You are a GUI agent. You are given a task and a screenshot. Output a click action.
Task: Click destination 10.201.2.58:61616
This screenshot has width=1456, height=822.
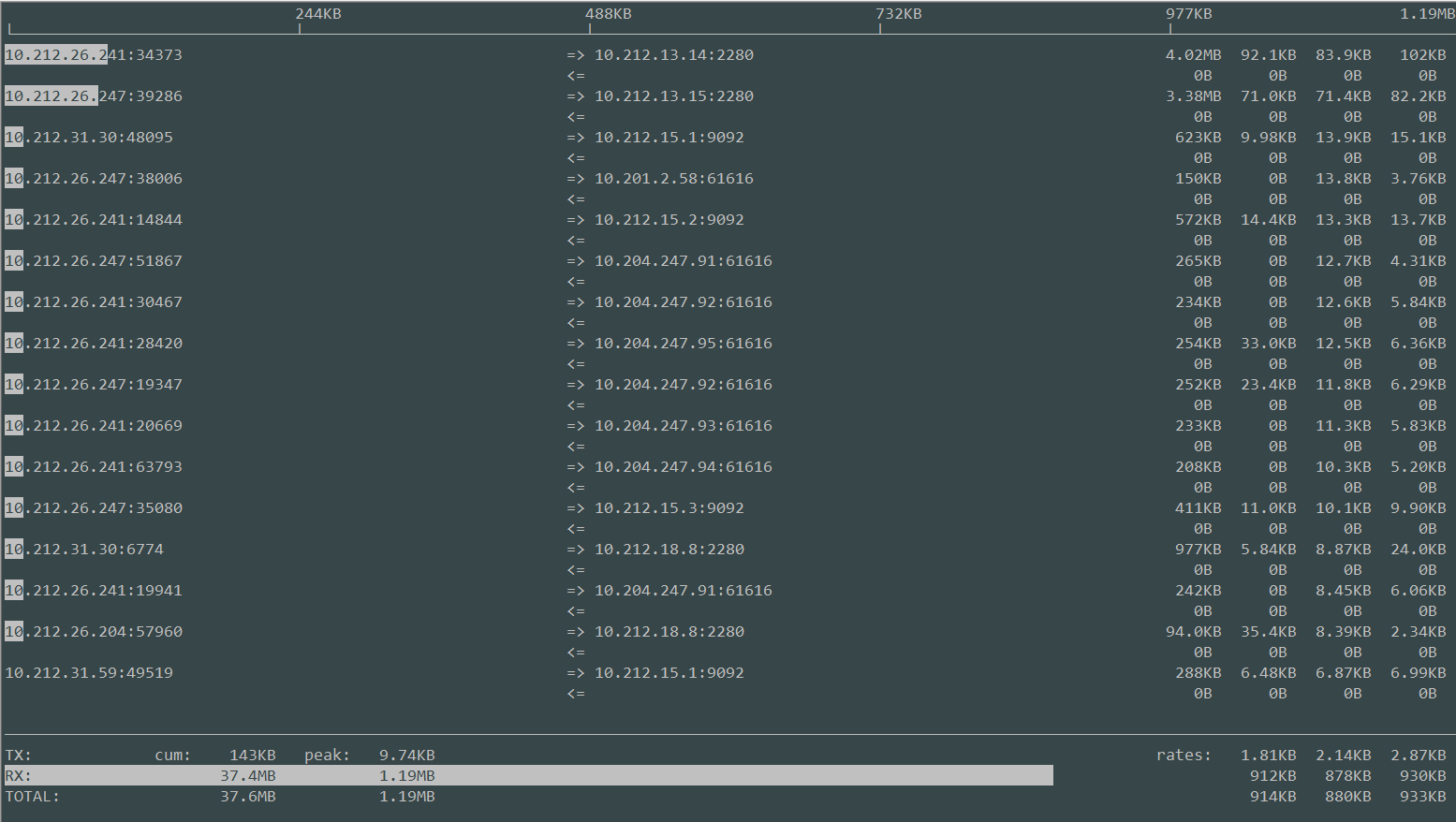click(674, 179)
